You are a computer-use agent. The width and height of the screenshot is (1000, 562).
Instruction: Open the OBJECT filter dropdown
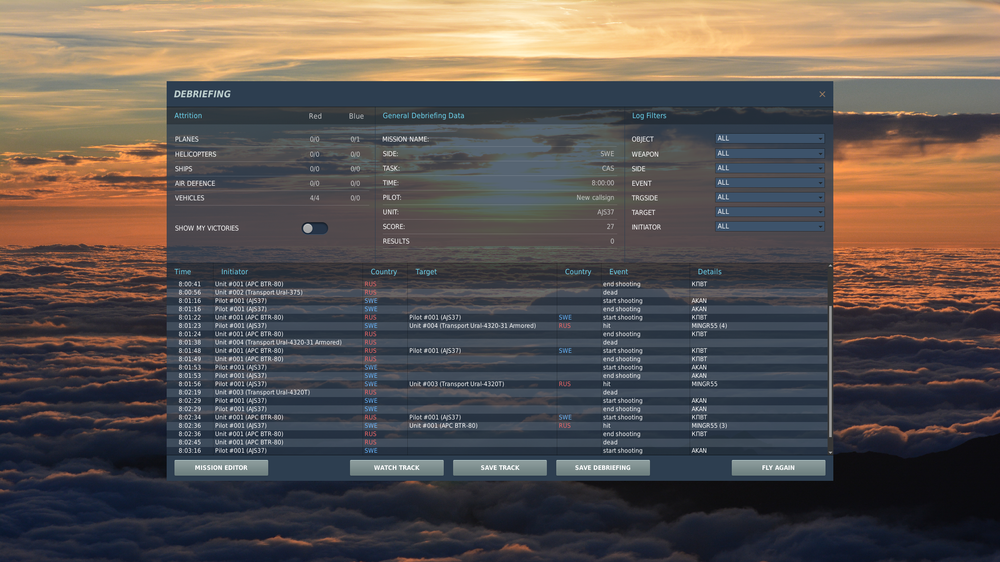click(x=770, y=138)
